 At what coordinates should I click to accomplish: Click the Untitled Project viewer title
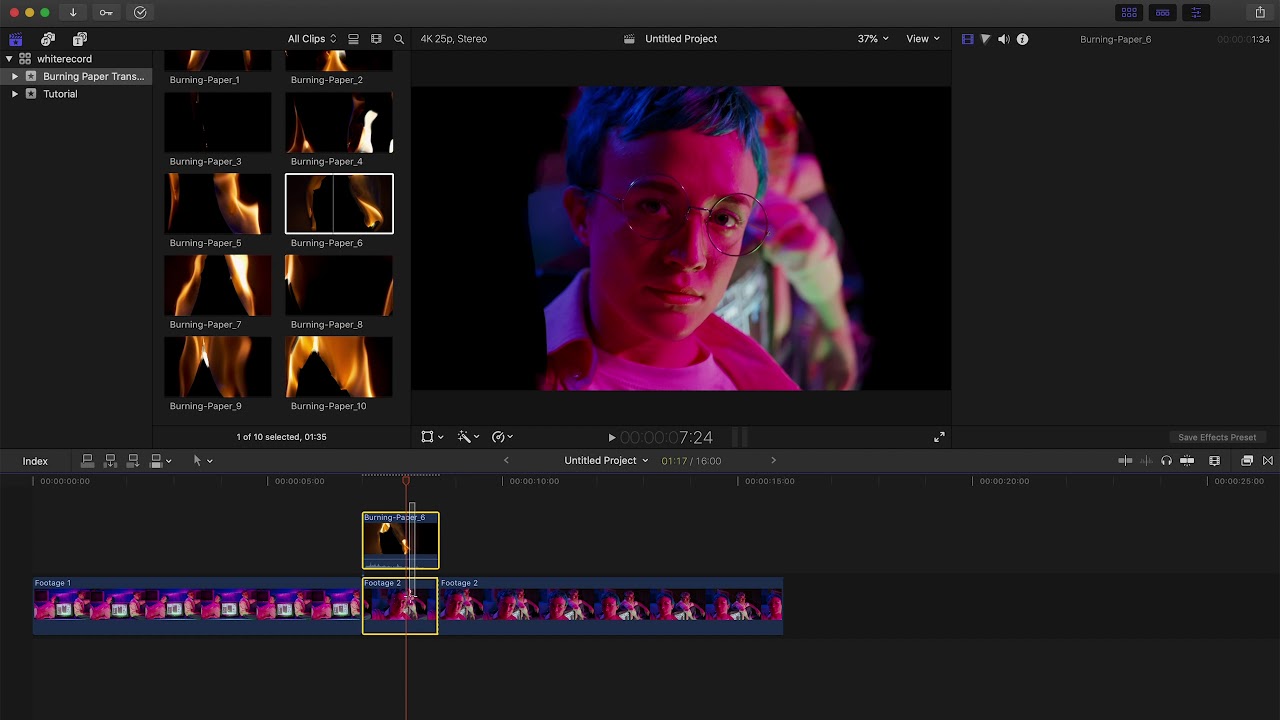click(681, 39)
